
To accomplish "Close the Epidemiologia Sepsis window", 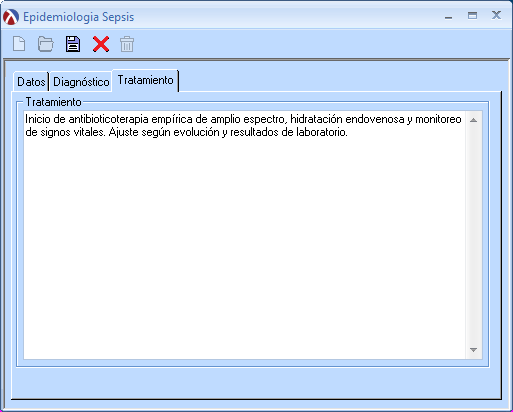I will 496,15.
